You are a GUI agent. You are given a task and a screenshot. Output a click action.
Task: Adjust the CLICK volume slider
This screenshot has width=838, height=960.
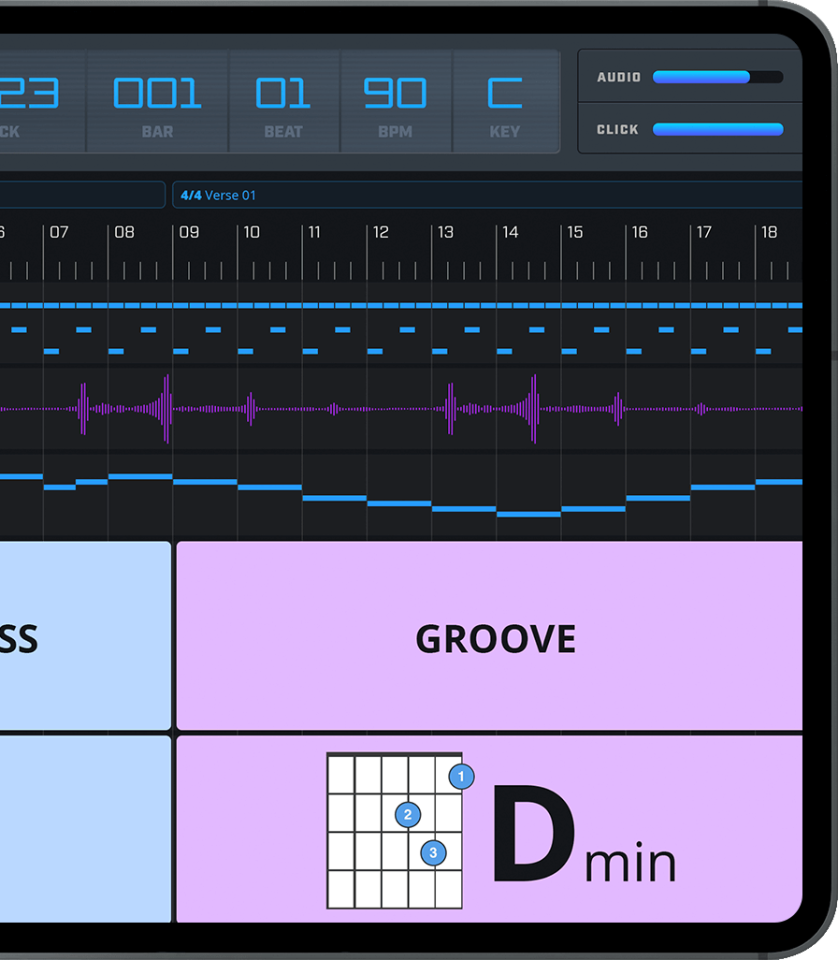(717, 129)
